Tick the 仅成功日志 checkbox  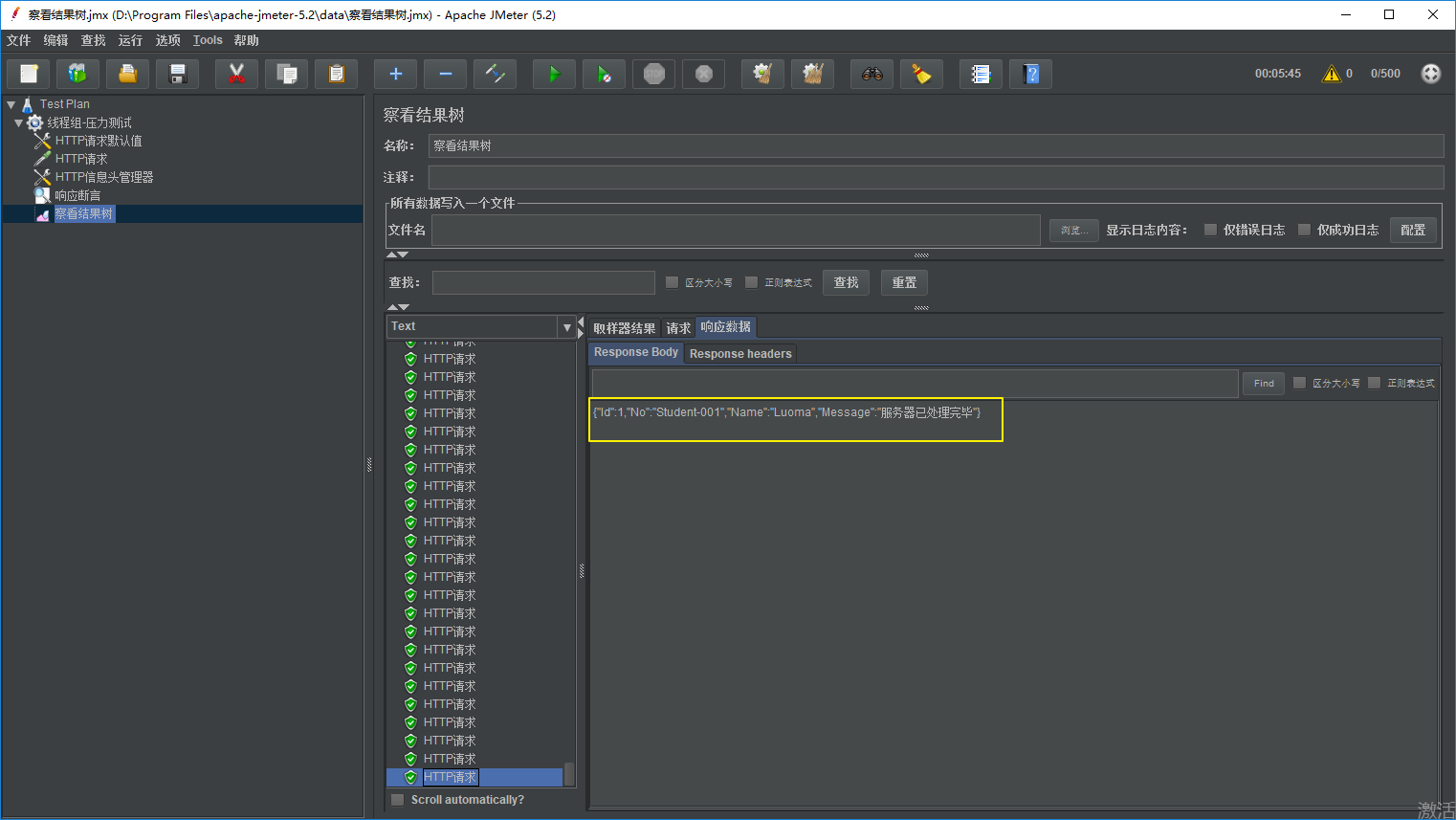[1304, 230]
